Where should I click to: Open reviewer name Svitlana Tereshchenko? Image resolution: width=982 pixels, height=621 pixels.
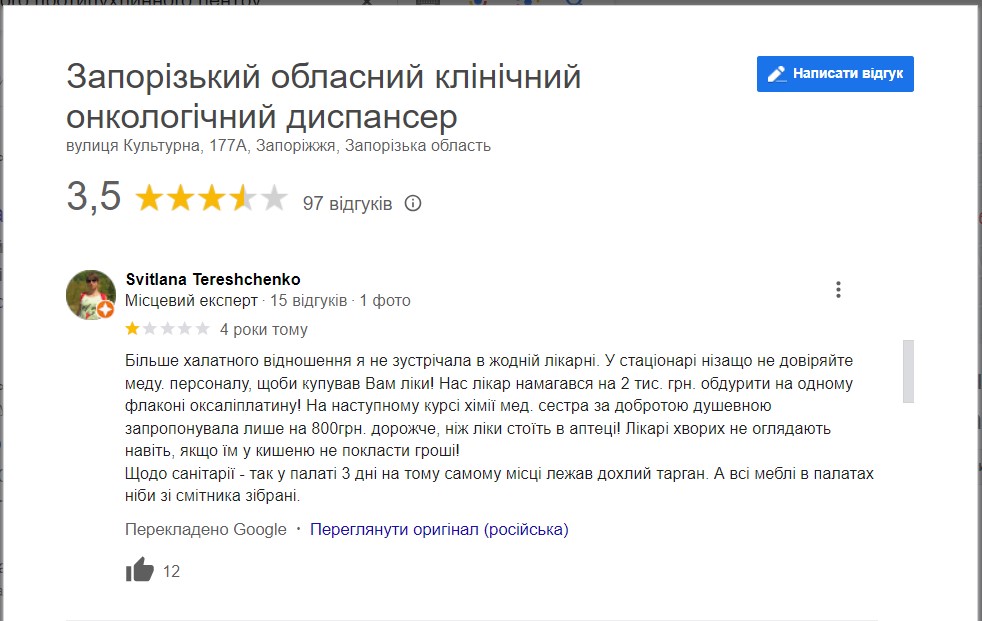tap(213, 279)
